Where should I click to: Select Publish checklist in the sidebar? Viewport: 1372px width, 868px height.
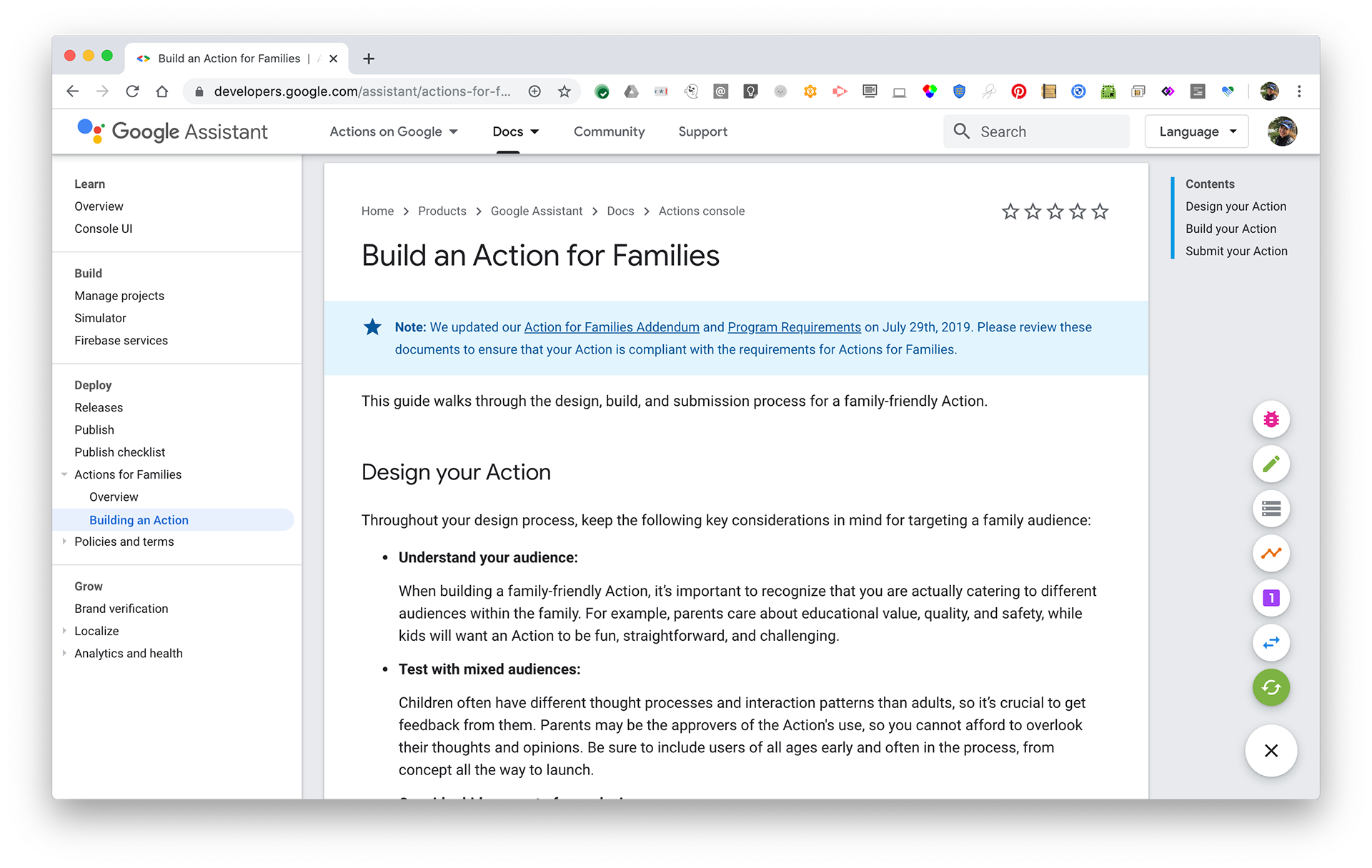(120, 452)
